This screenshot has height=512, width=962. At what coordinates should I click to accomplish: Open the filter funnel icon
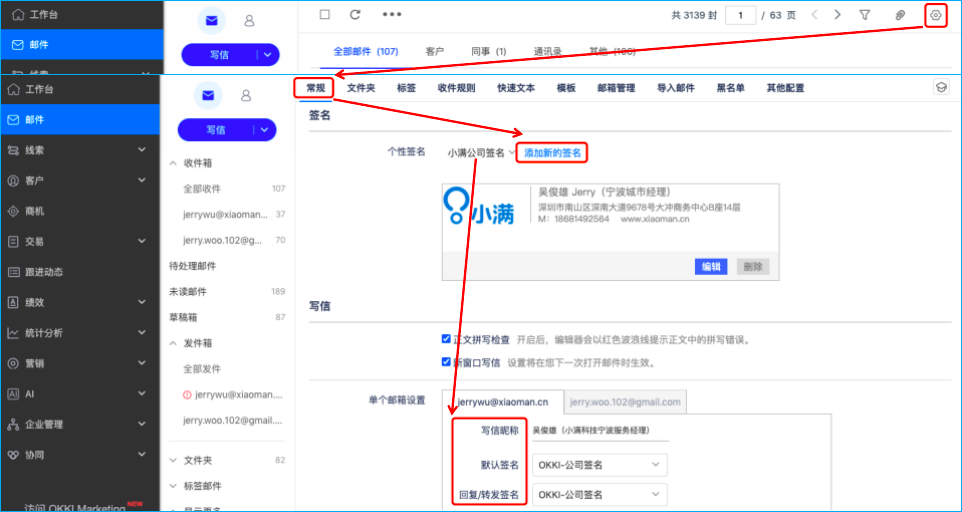865,15
